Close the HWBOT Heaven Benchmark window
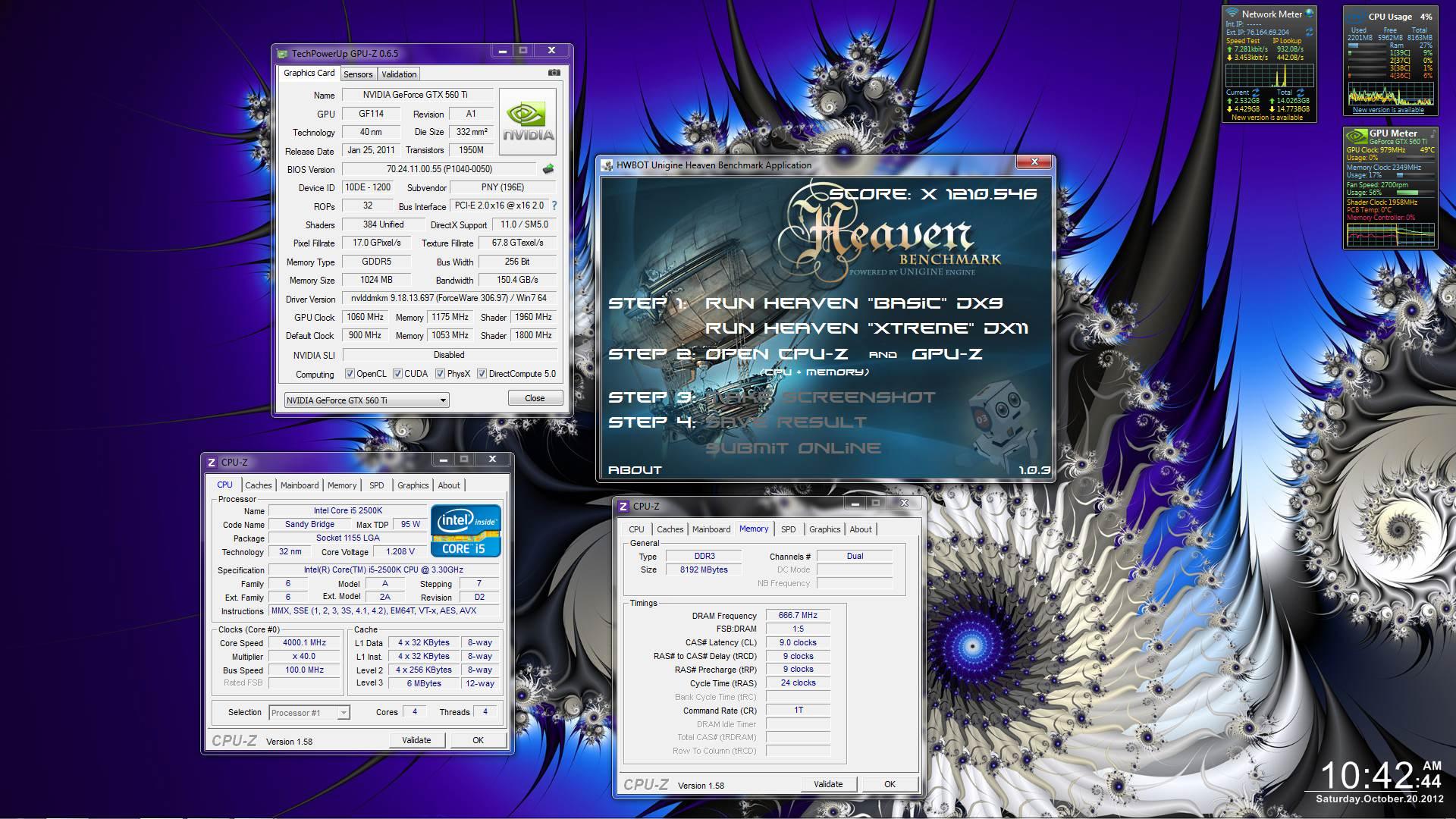Viewport: 1456px width, 819px height. click(1034, 162)
